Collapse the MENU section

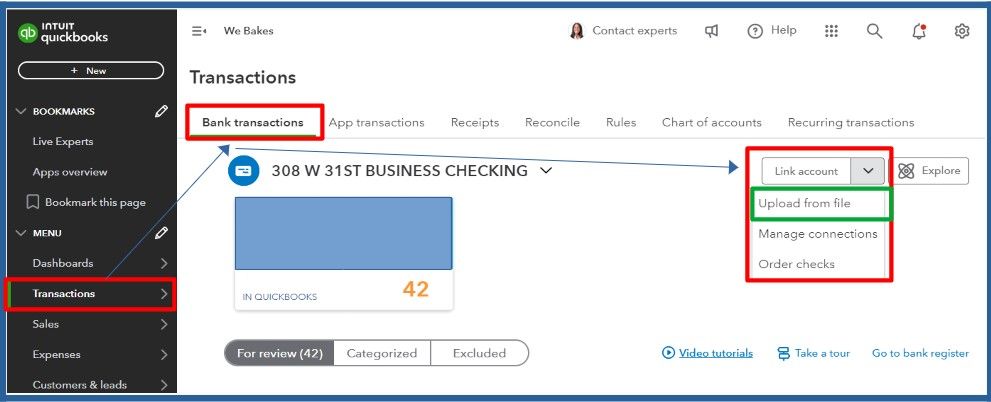21,233
